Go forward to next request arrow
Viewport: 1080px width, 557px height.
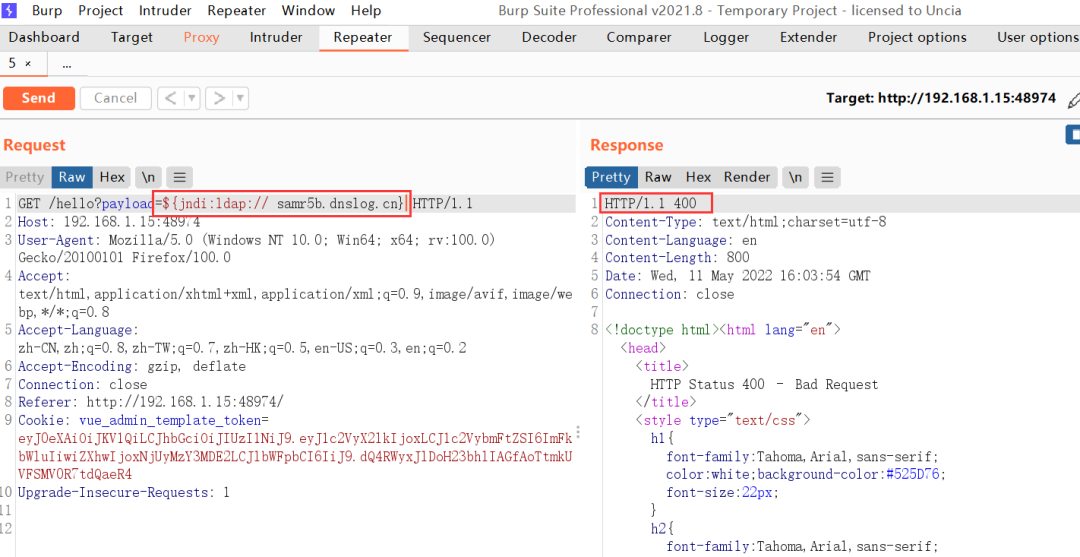coord(218,98)
